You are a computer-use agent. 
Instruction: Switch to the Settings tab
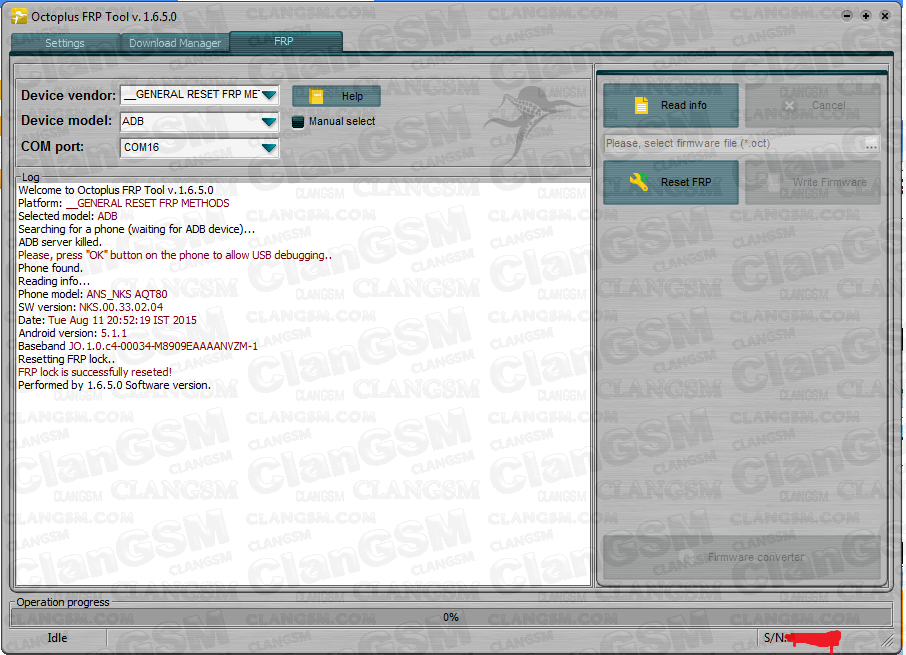click(x=65, y=43)
